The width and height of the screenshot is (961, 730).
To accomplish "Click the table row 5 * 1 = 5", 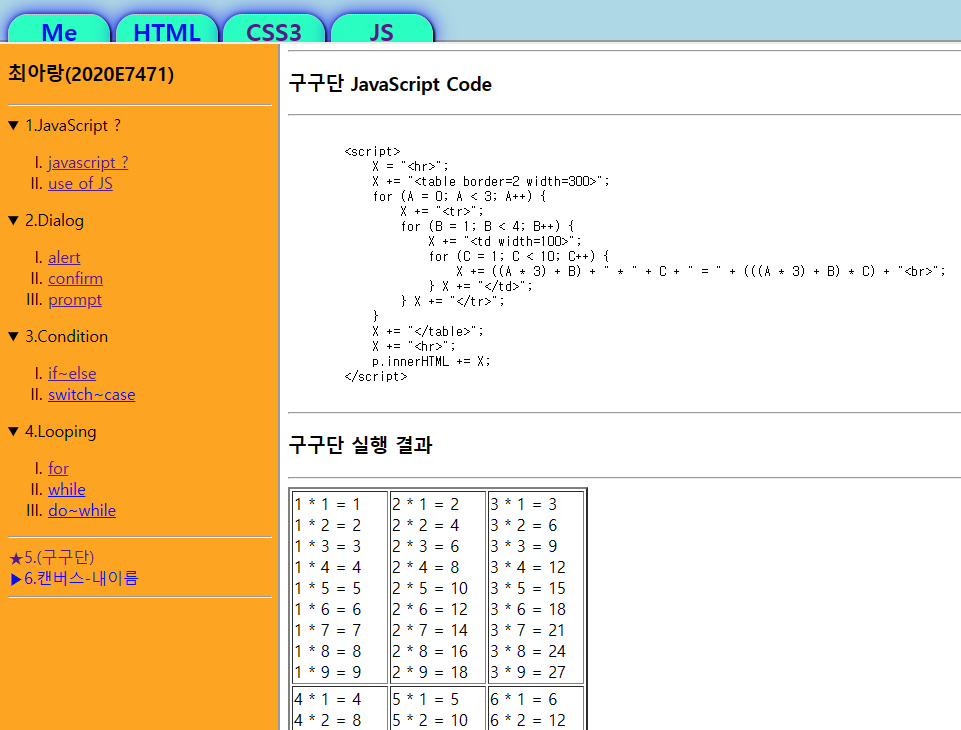I will point(426,699).
